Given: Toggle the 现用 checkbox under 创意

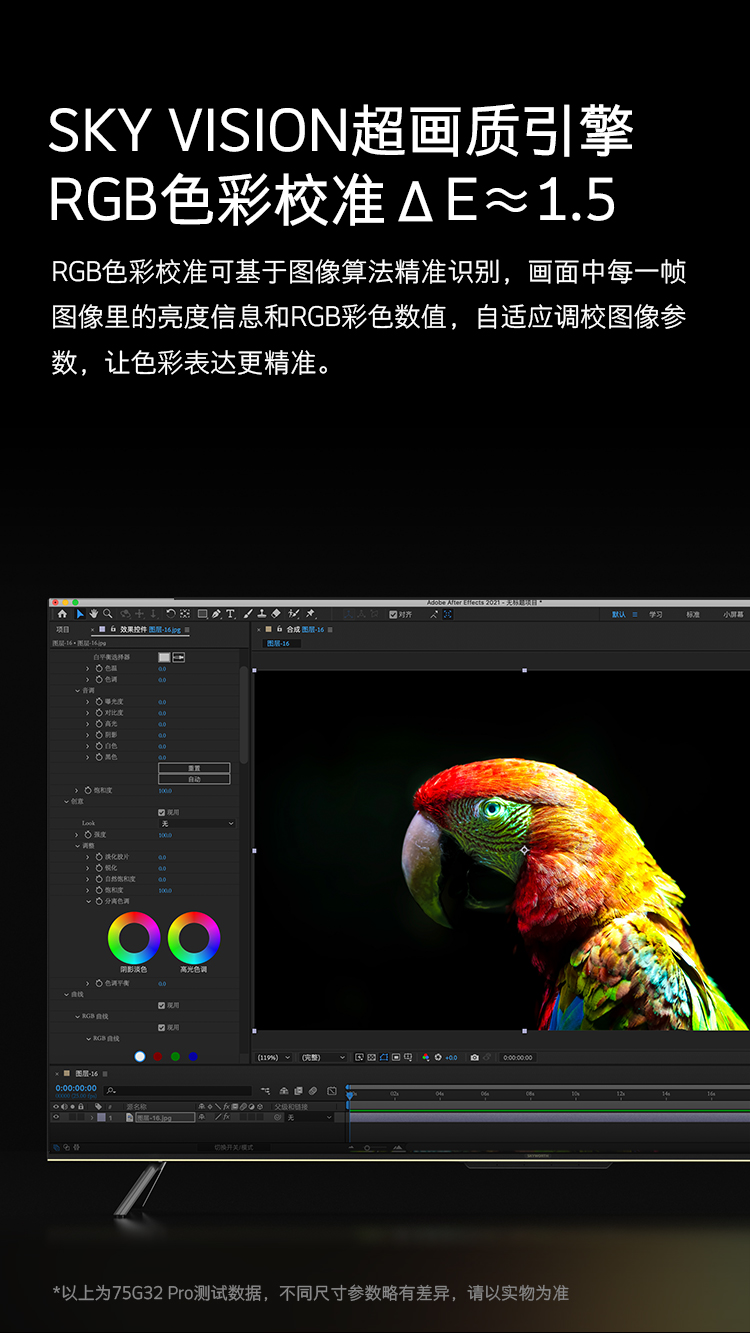Looking at the screenshot, I should 162,812.
